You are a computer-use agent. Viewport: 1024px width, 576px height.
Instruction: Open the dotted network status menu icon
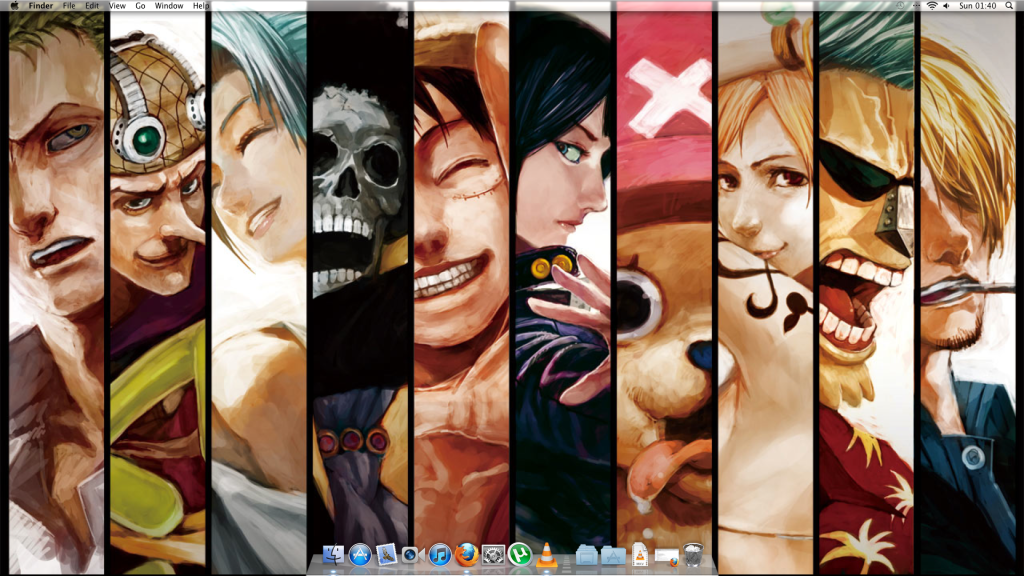pos(916,6)
